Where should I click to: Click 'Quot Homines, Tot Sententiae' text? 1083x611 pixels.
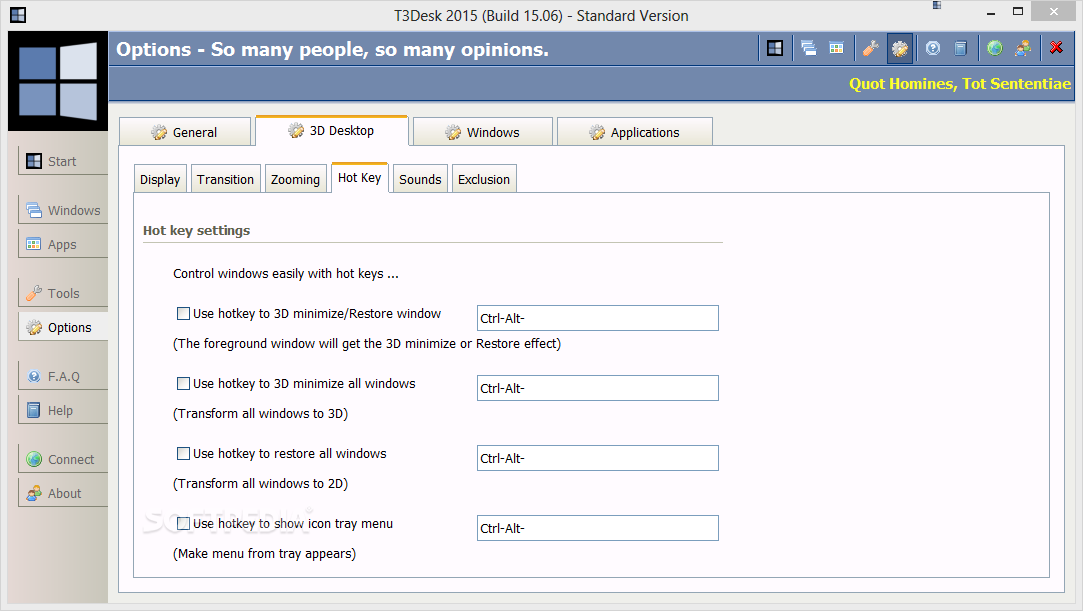959,84
